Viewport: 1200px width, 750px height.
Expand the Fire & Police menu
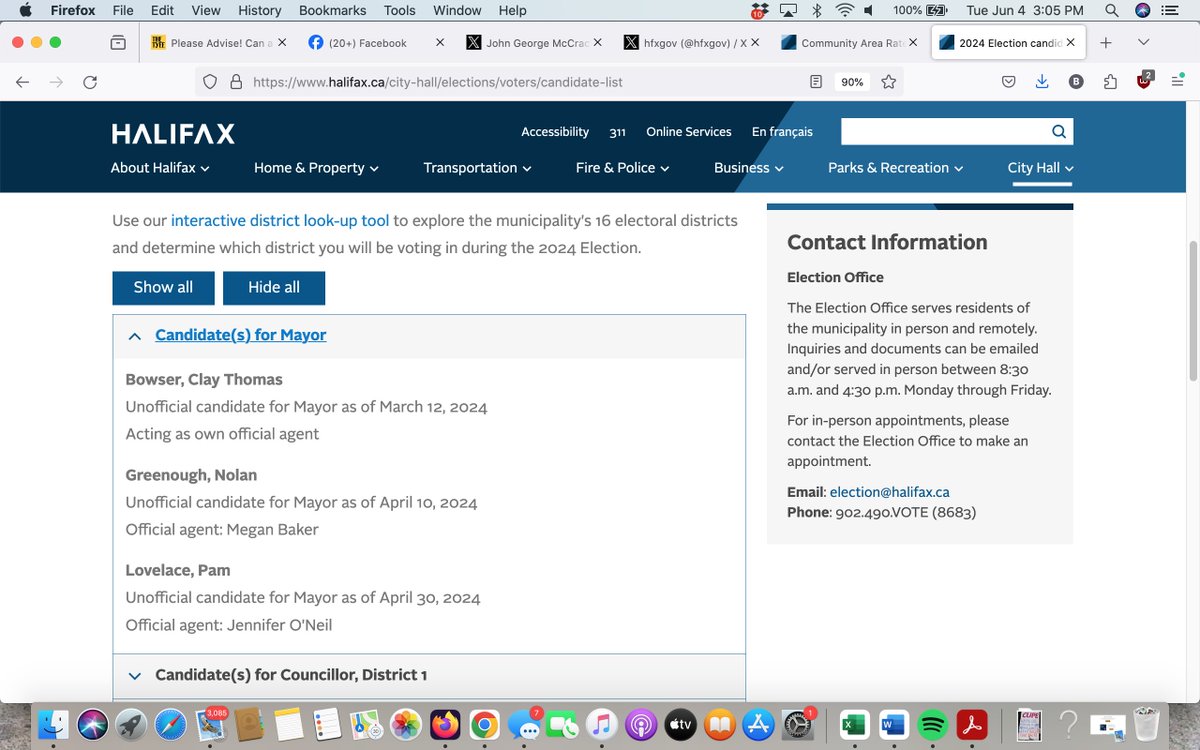point(622,168)
